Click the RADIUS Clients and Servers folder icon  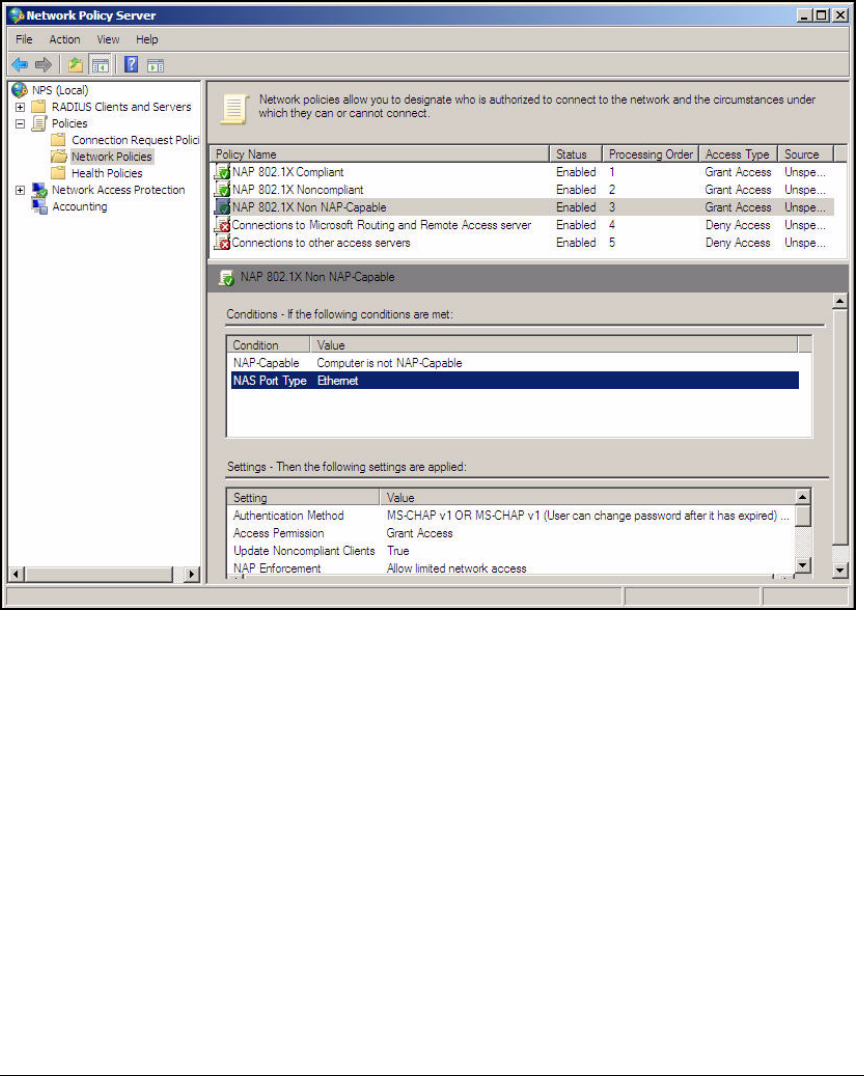(x=39, y=106)
